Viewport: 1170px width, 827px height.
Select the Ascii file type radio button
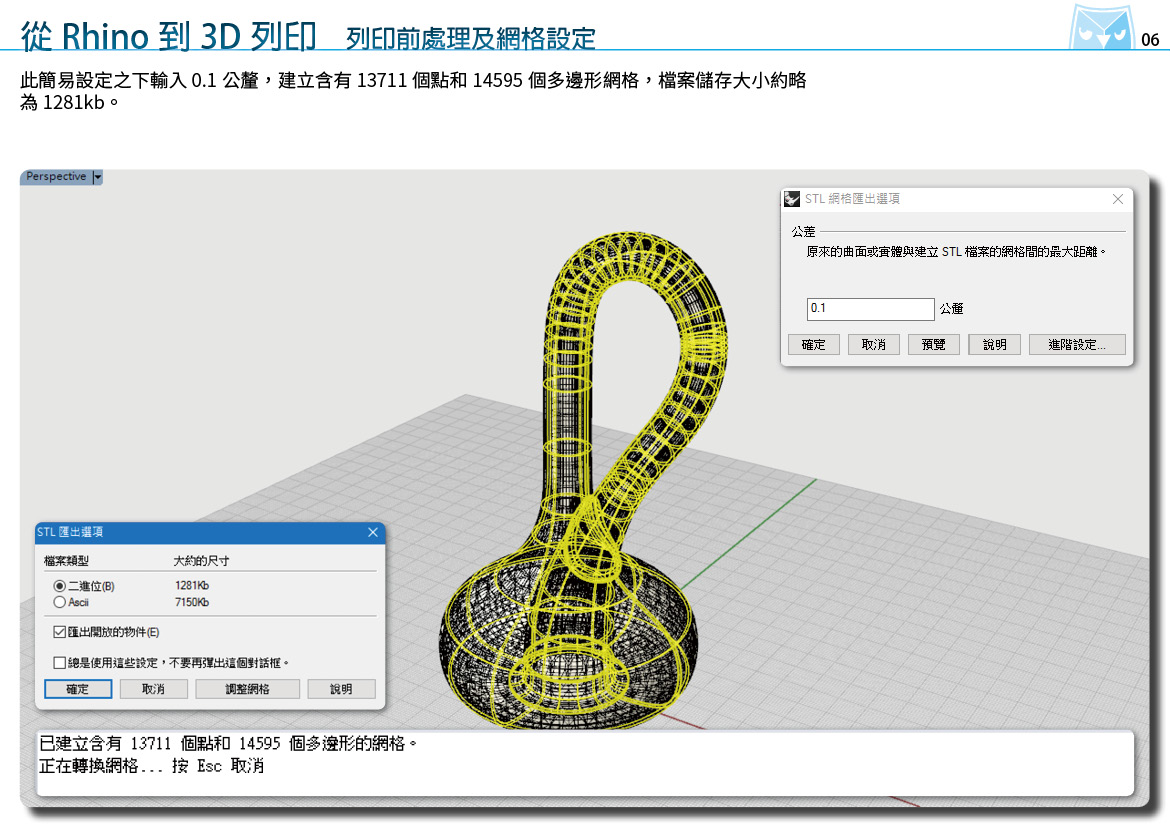60,602
